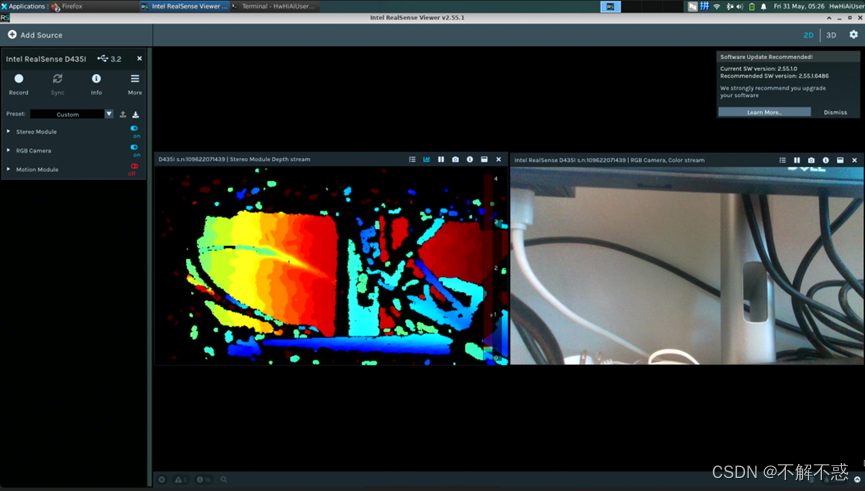Click the Intel RealSense D435I device name
This screenshot has height=491, width=865.
point(46,58)
